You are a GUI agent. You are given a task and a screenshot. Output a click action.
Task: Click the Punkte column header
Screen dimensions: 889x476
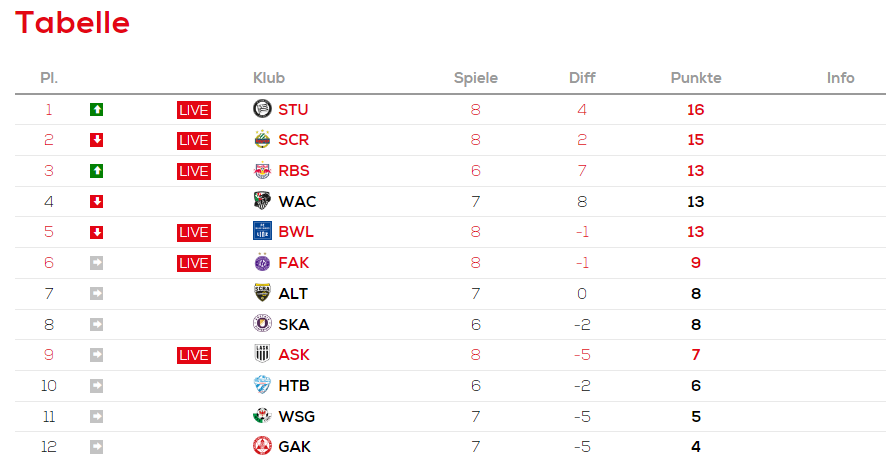[x=696, y=78]
